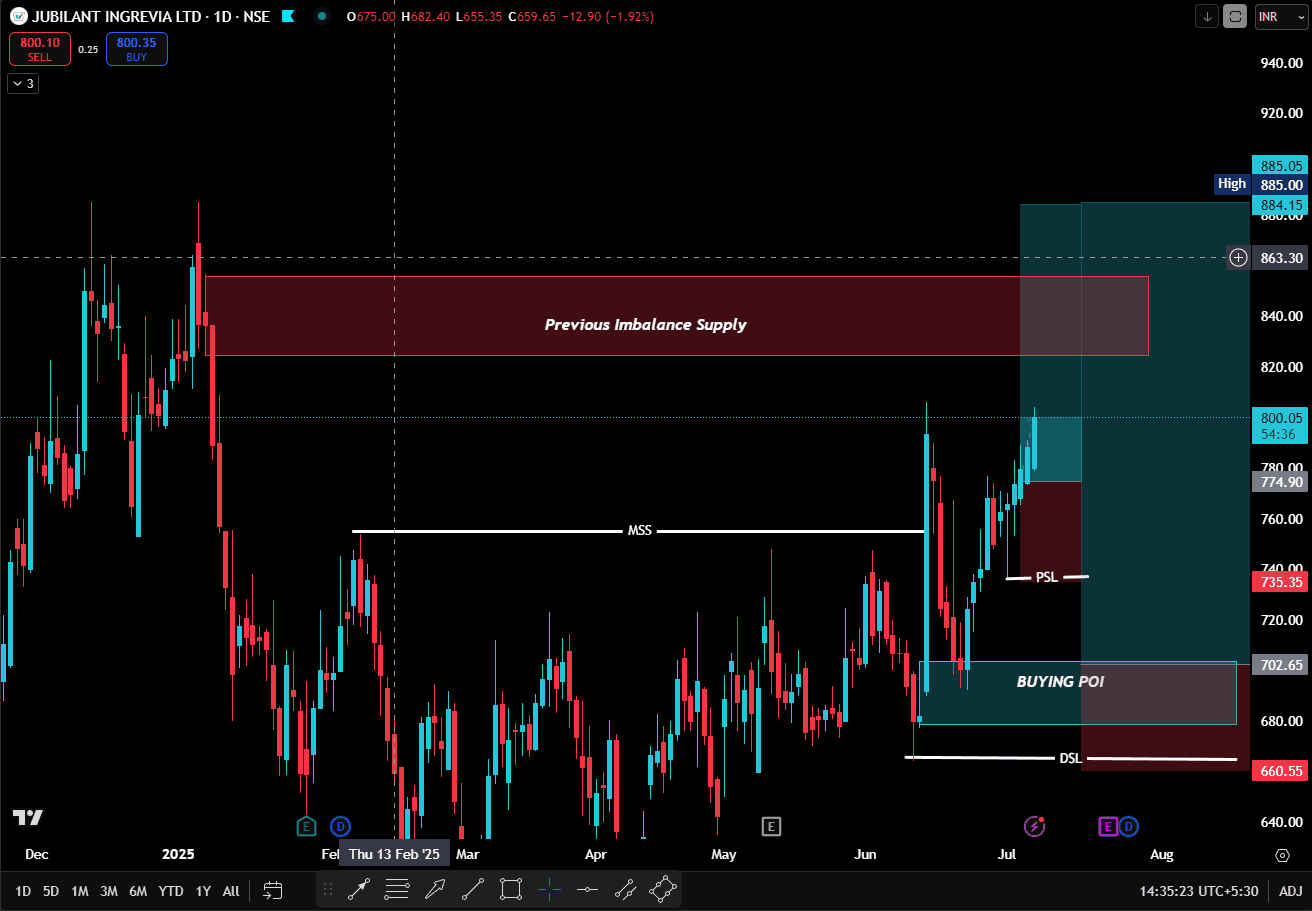
Task: Select the arrow marker tool
Action: tap(435, 888)
